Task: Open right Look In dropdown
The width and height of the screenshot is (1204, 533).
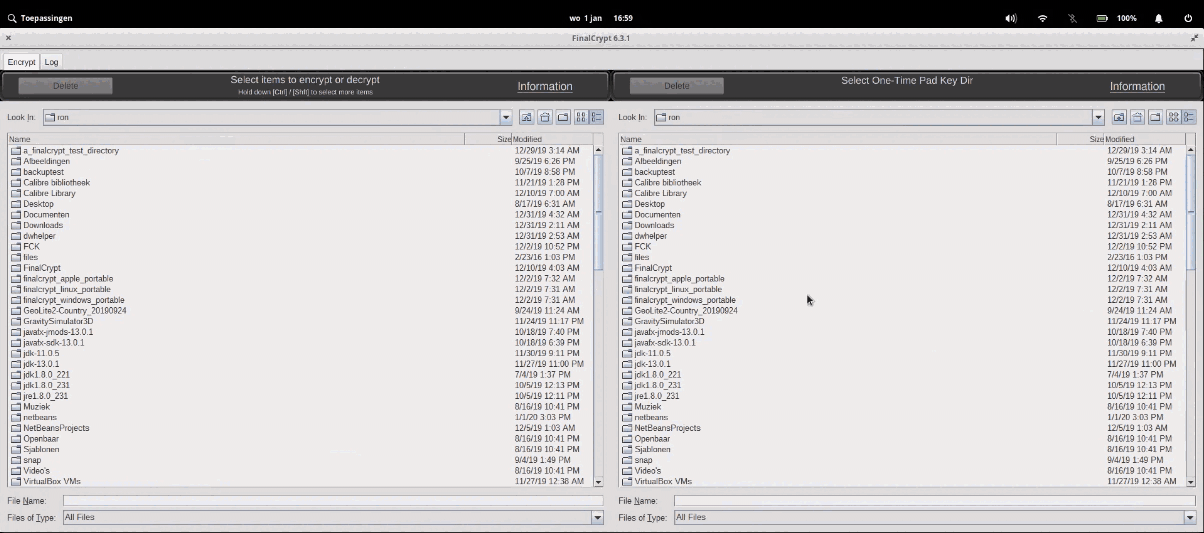Action: [1098, 117]
